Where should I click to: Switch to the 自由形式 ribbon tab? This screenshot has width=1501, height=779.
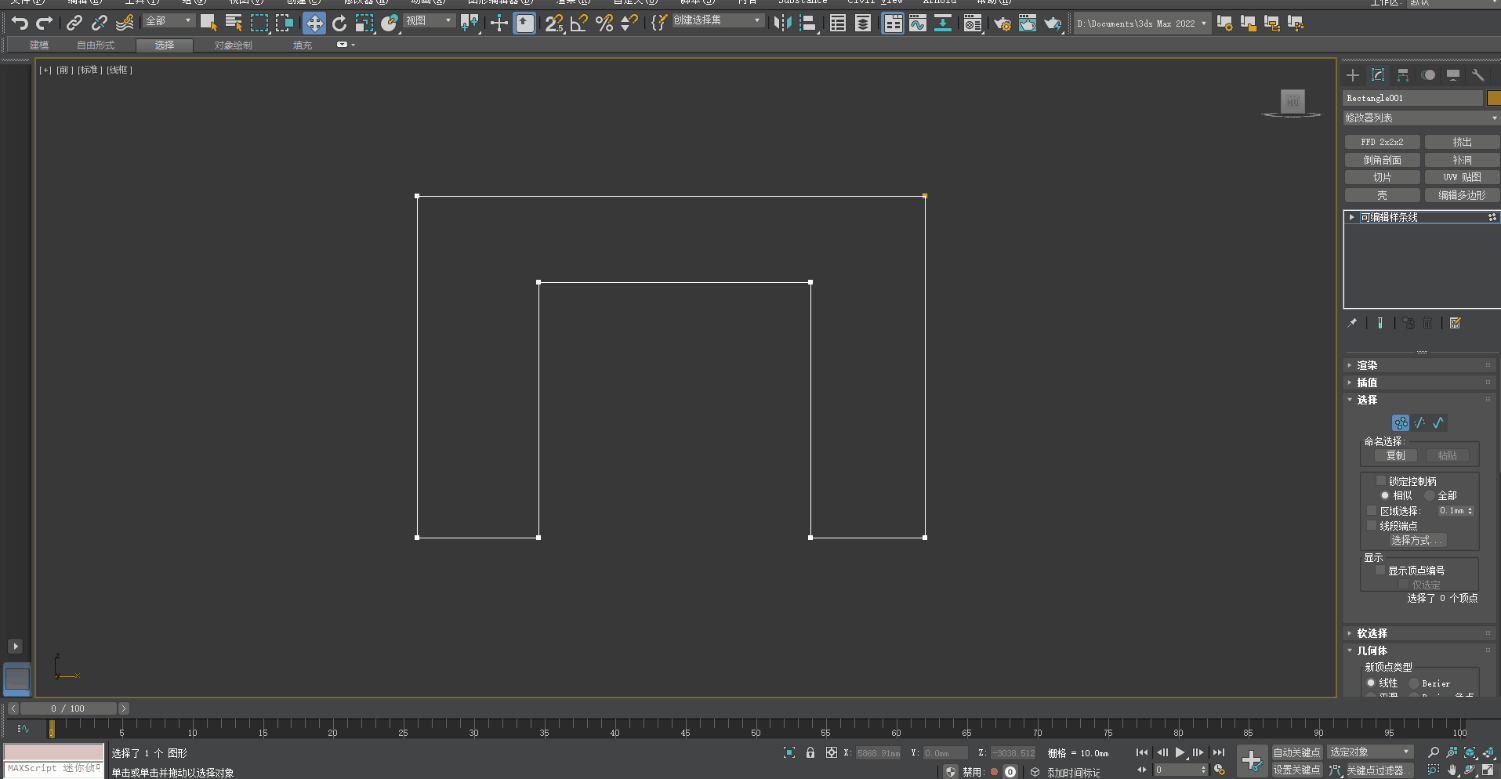96,45
